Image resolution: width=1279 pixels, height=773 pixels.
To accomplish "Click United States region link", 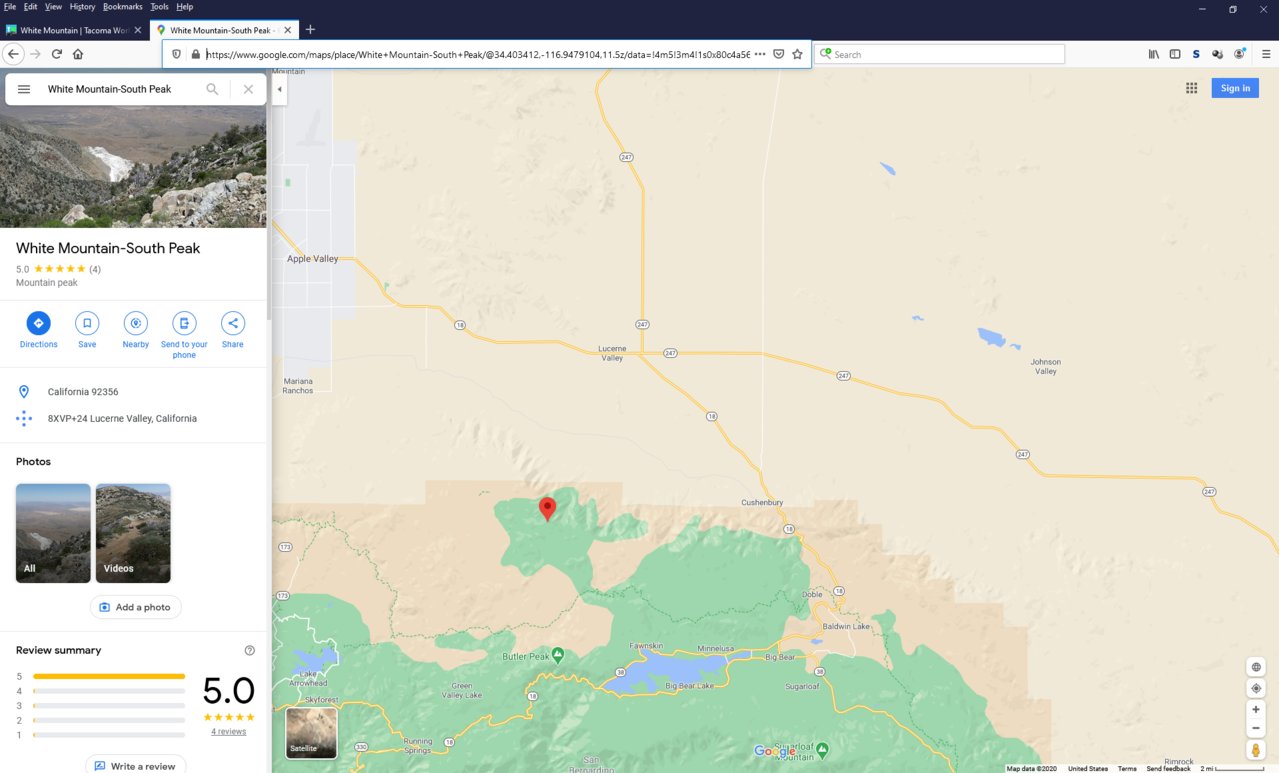I will point(1088,768).
